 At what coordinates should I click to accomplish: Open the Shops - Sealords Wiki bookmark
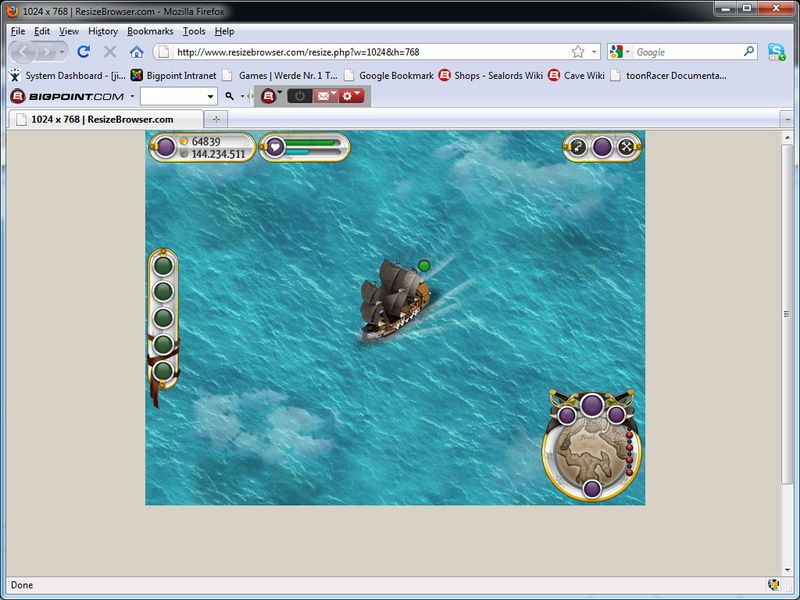491,76
